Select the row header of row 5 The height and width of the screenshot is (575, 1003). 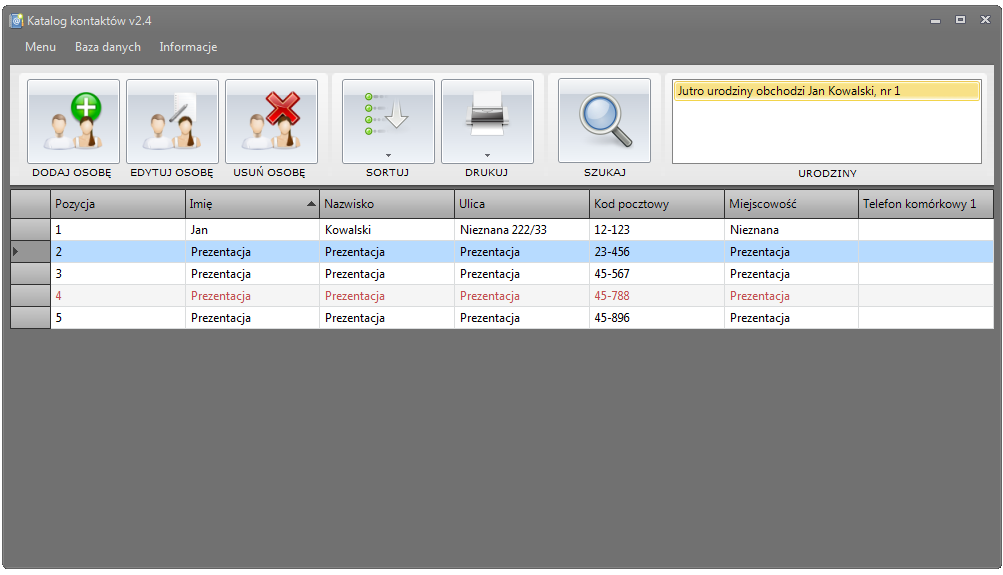pos(30,318)
